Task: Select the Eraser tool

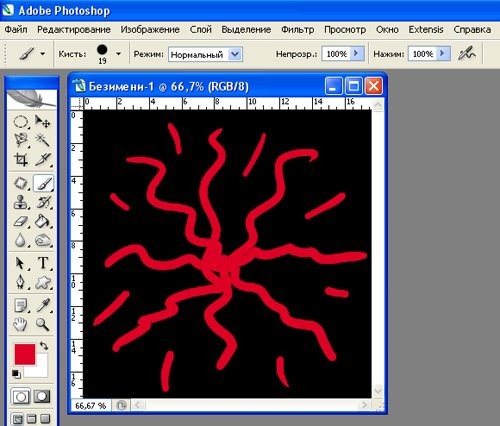Action: click(x=21, y=221)
